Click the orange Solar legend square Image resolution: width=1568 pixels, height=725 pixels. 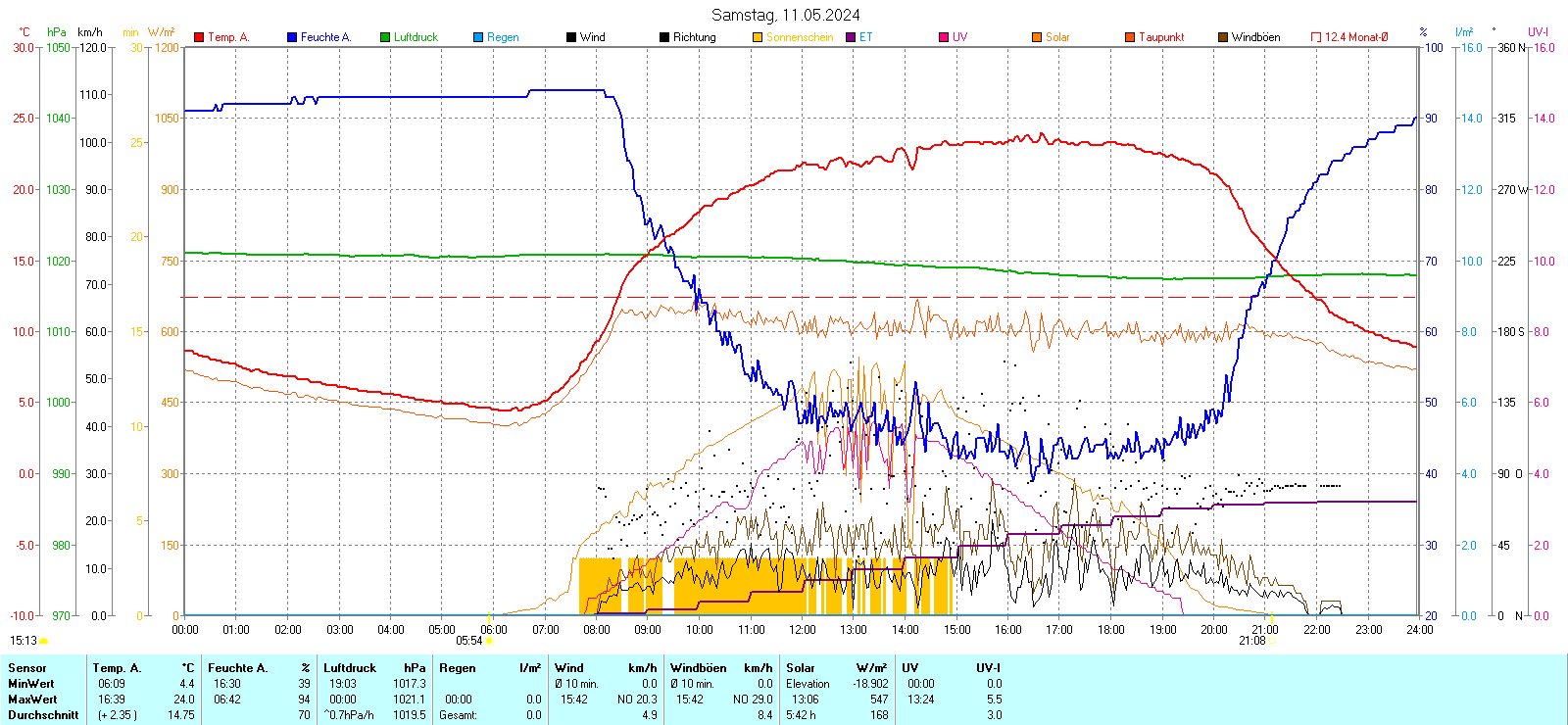[1037, 37]
